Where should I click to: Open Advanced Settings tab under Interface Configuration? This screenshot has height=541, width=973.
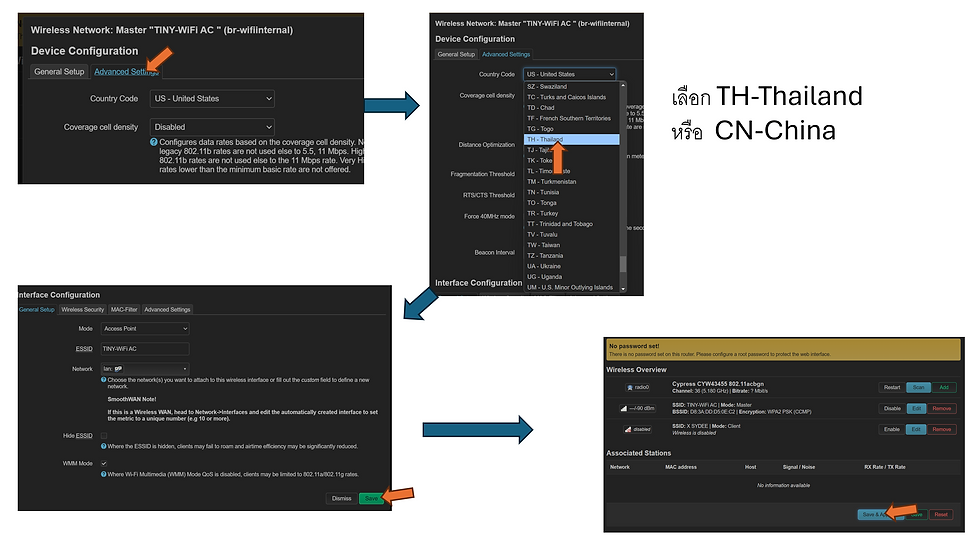pos(167,309)
